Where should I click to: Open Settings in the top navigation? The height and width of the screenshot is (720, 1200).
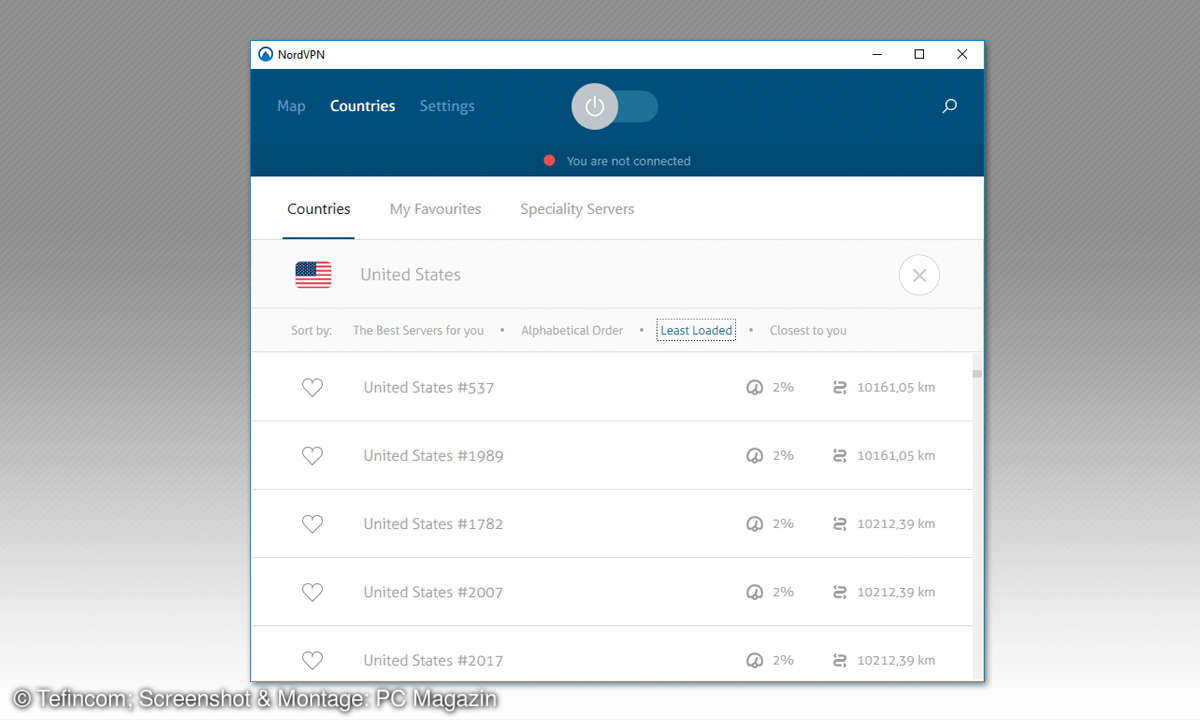tap(447, 106)
